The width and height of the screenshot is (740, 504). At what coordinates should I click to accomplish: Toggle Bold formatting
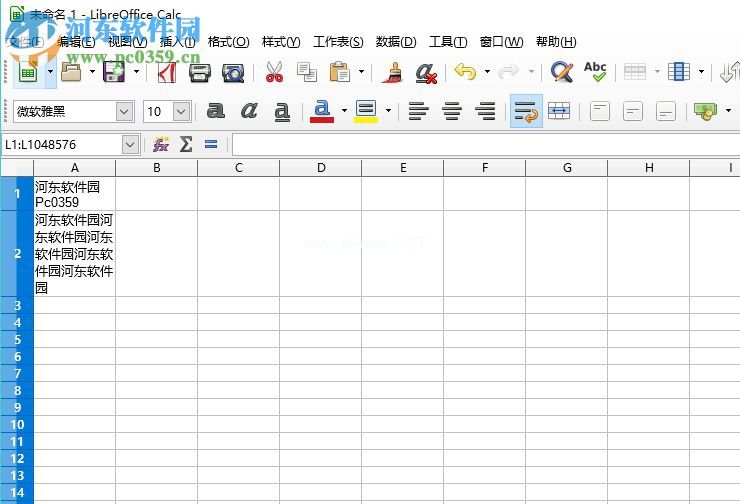pos(216,111)
